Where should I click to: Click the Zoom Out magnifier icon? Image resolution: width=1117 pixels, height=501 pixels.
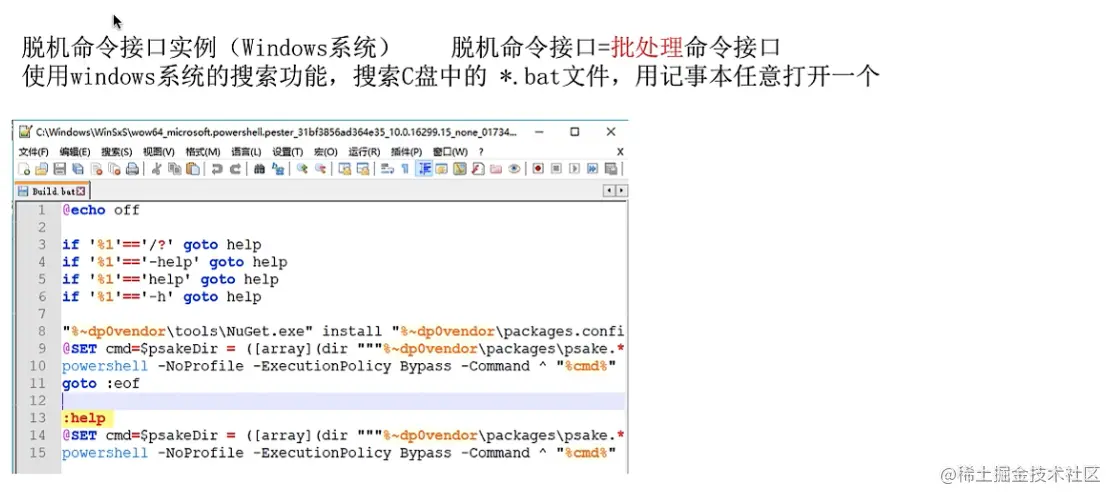(x=321, y=169)
